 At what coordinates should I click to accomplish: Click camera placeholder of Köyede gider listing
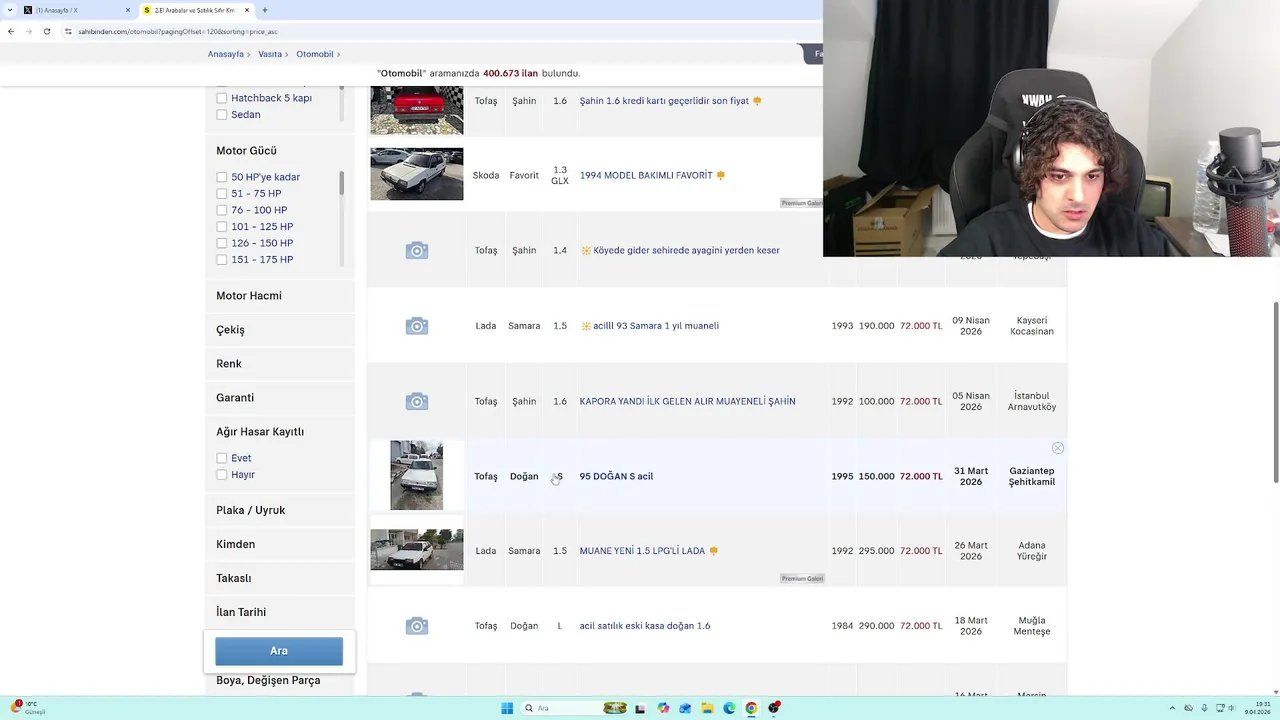click(x=417, y=251)
